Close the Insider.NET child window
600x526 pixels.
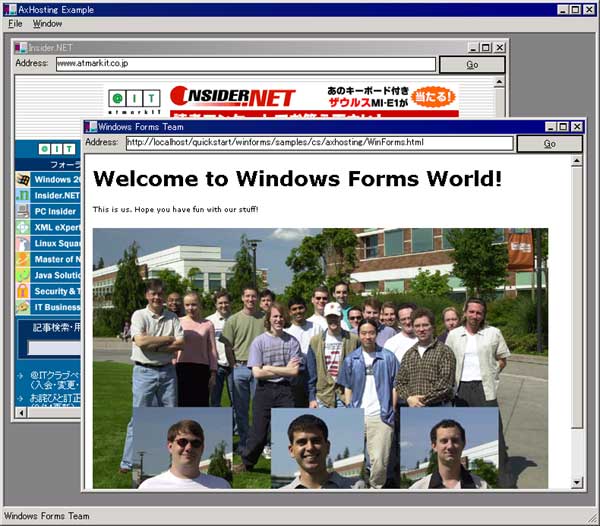pyautogui.click(x=500, y=47)
